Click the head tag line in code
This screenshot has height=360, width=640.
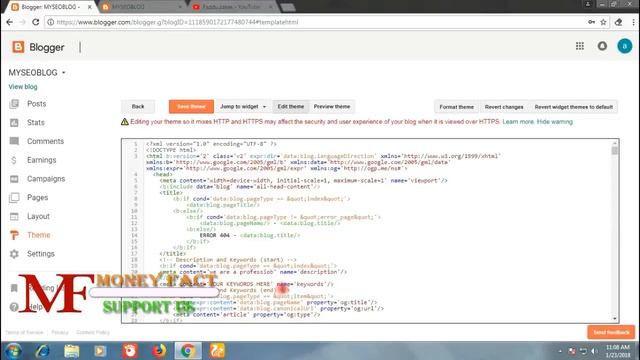163,174
